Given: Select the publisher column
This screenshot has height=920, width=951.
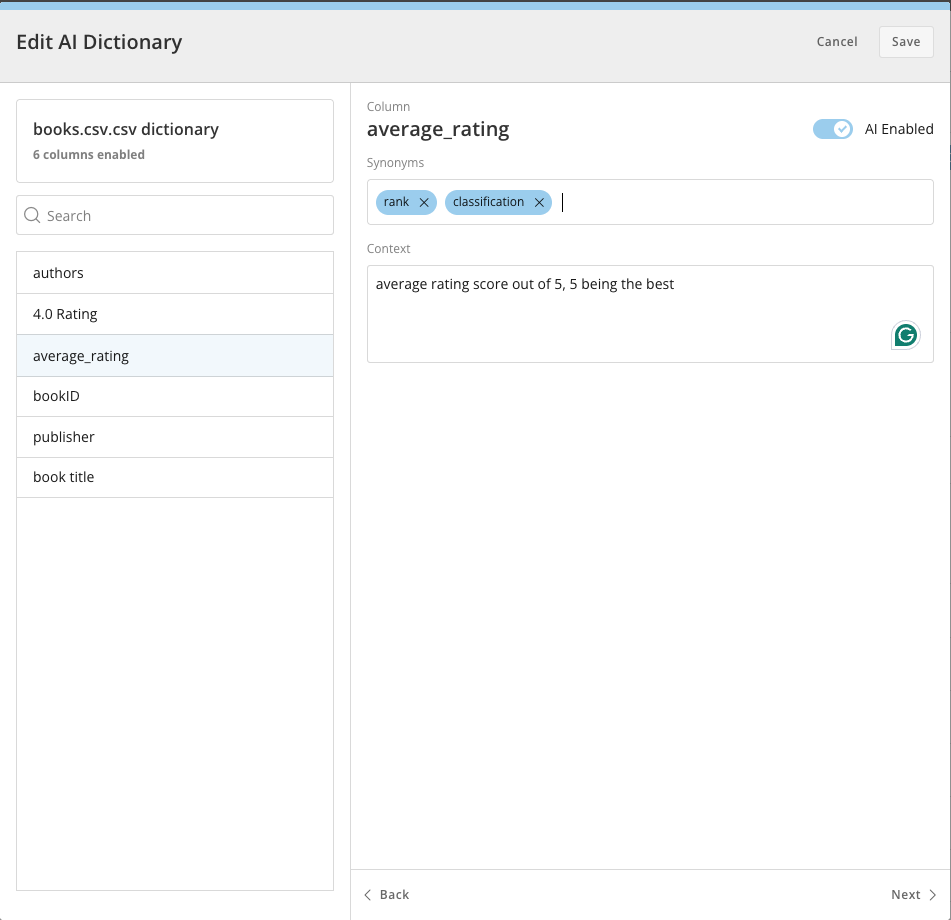Looking at the screenshot, I should [175, 437].
